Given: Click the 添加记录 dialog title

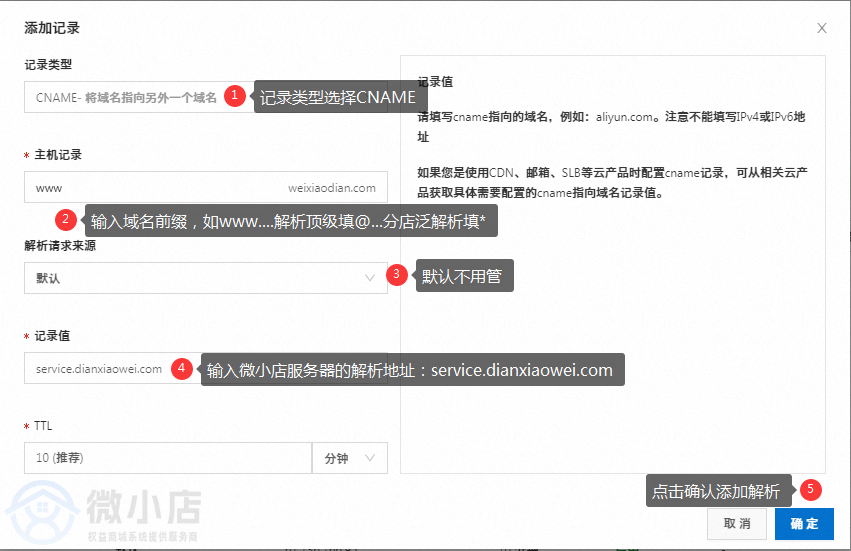Looking at the screenshot, I should (52, 28).
